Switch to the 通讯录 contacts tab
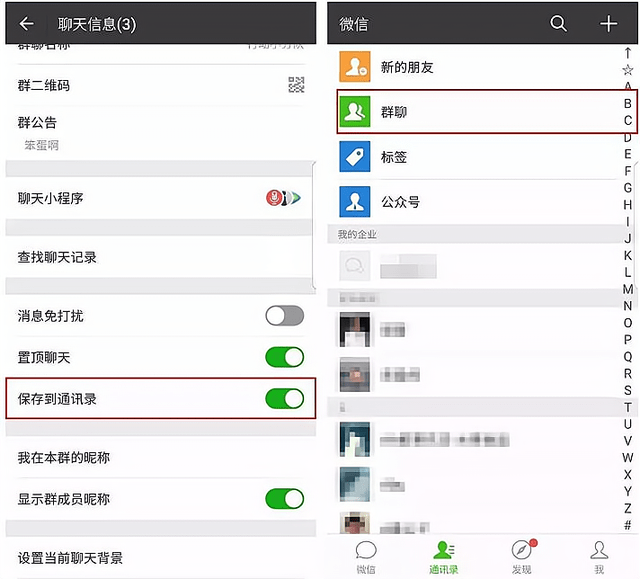This screenshot has height=579, width=640. click(x=444, y=557)
